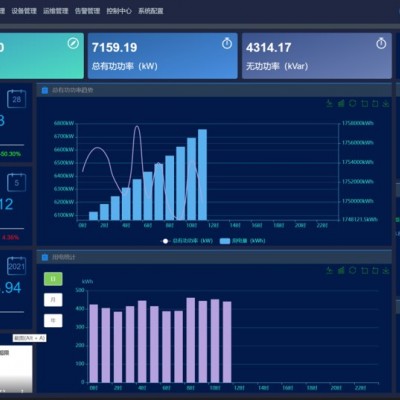Download the power trend chart as image

click(386, 103)
